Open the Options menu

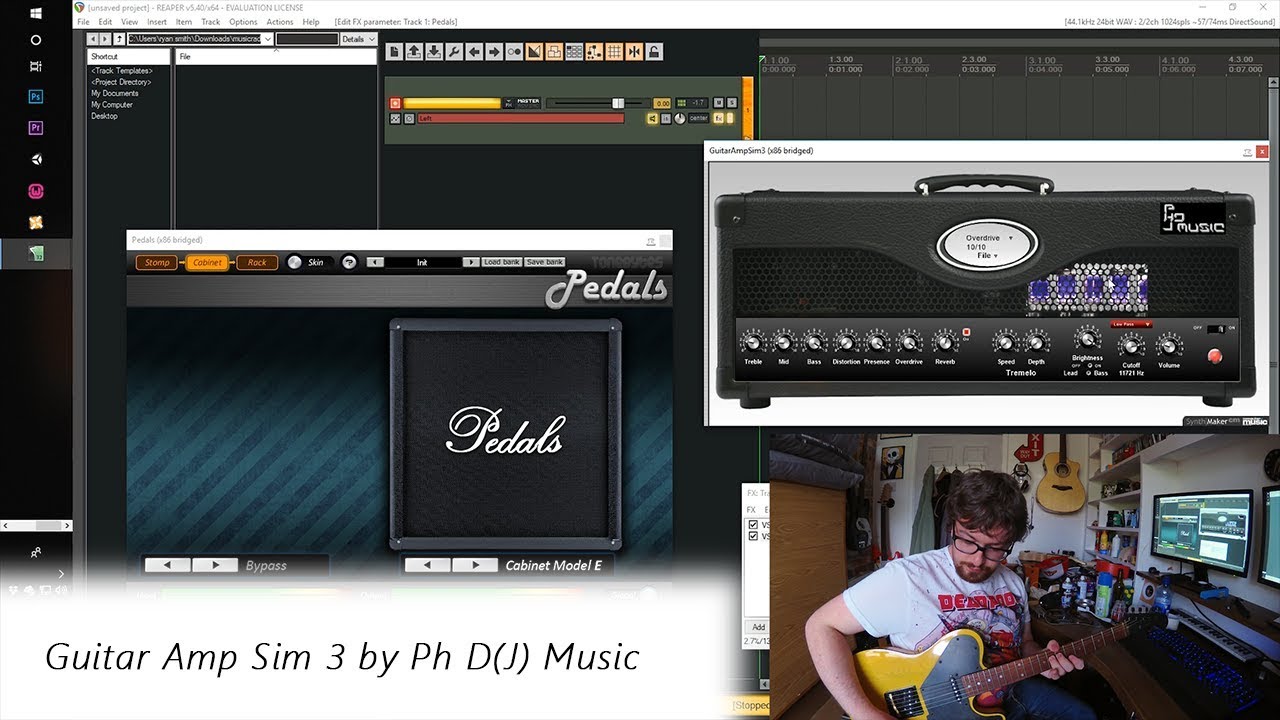243,21
